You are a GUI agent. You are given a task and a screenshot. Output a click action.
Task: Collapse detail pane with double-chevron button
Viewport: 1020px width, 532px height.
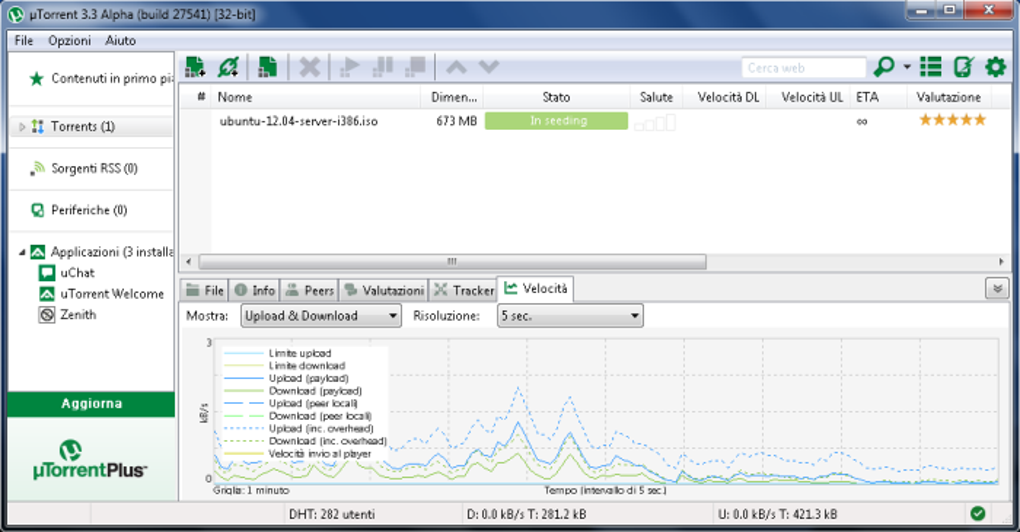pos(997,288)
